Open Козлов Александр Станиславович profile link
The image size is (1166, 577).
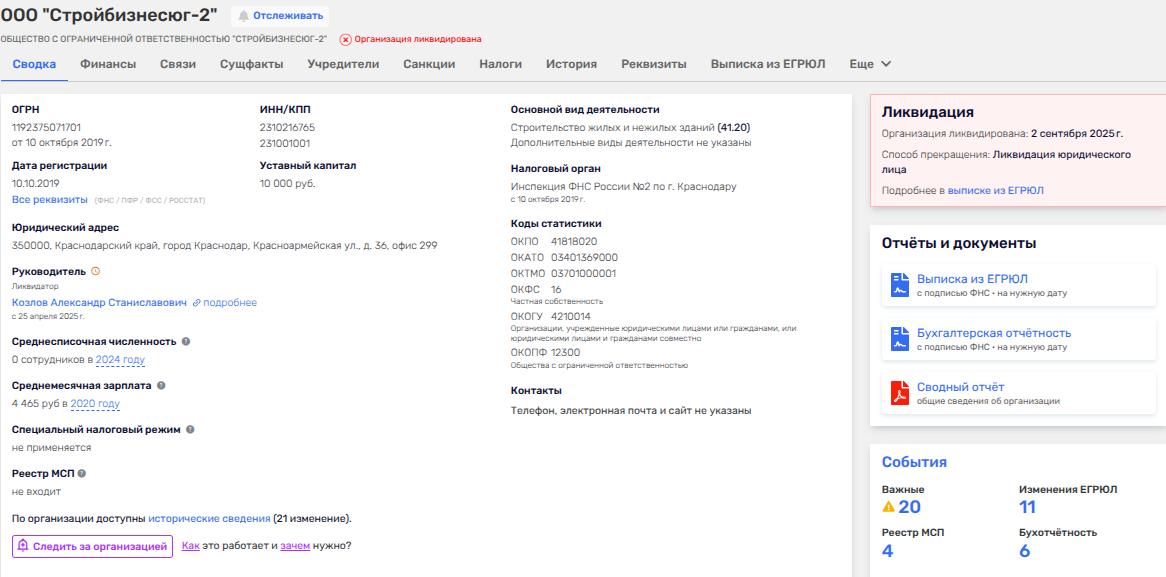point(99,302)
